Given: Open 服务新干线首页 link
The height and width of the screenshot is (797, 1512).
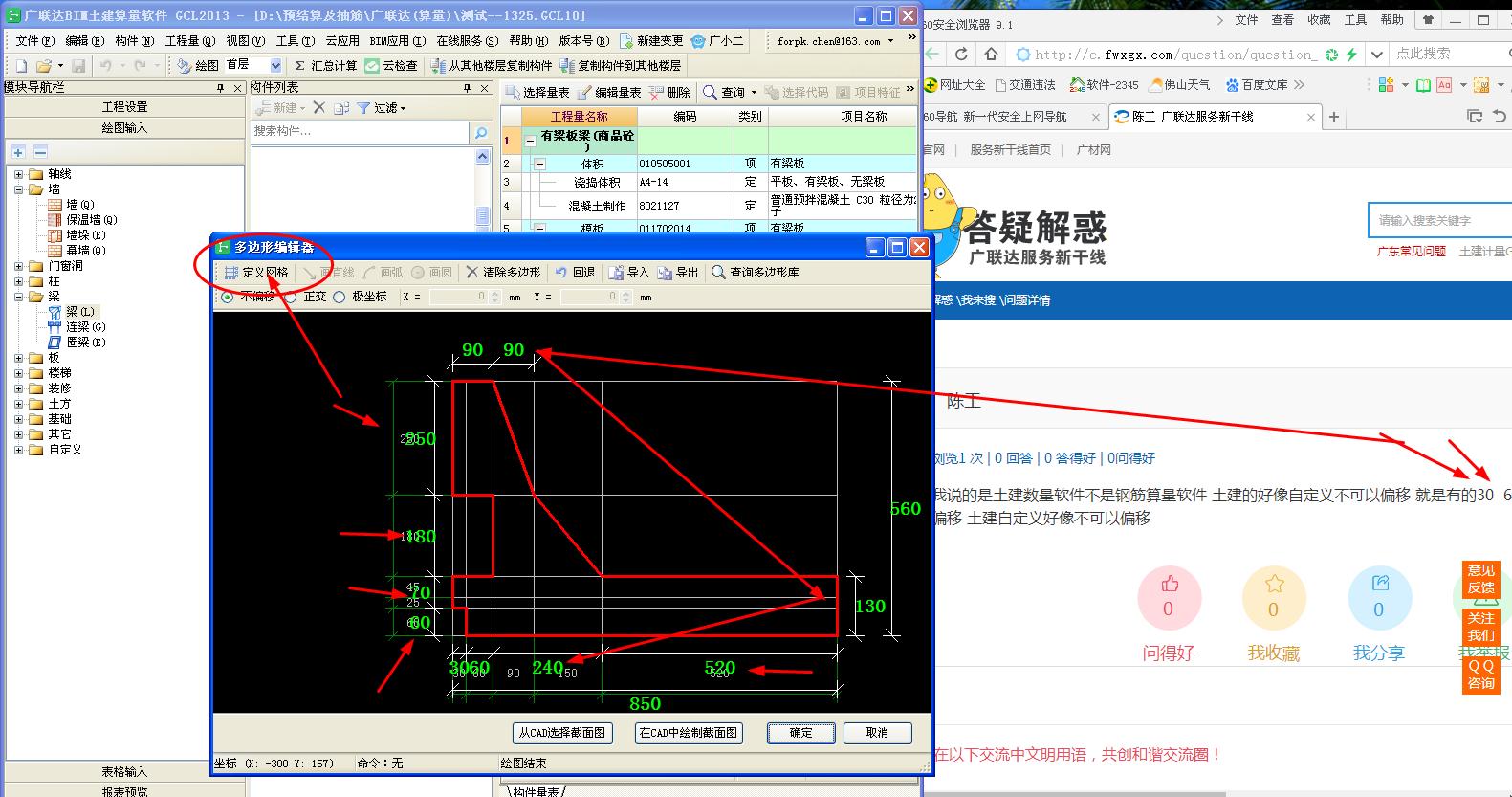Looking at the screenshot, I should click(1010, 150).
